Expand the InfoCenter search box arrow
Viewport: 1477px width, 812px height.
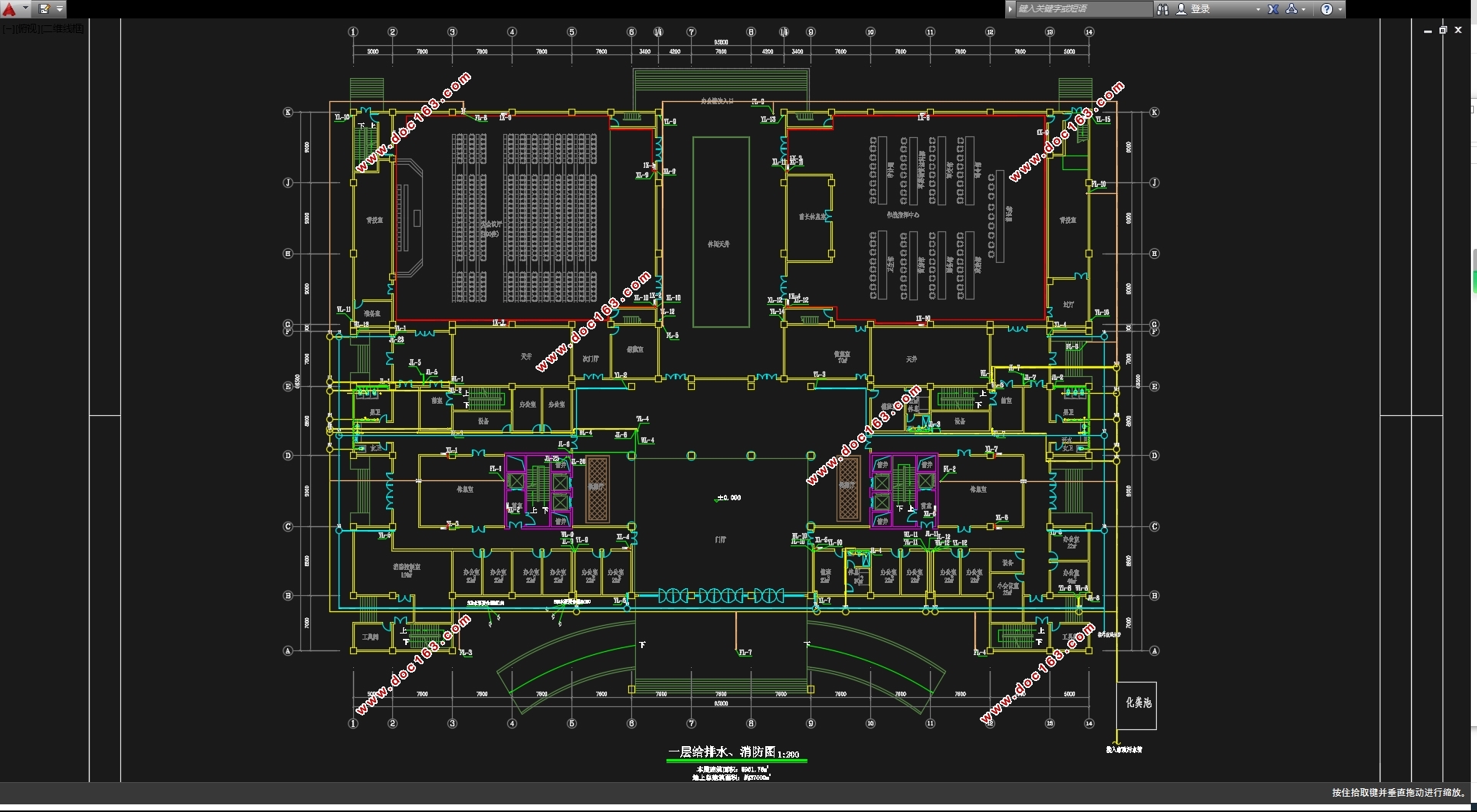[x=1010, y=9]
